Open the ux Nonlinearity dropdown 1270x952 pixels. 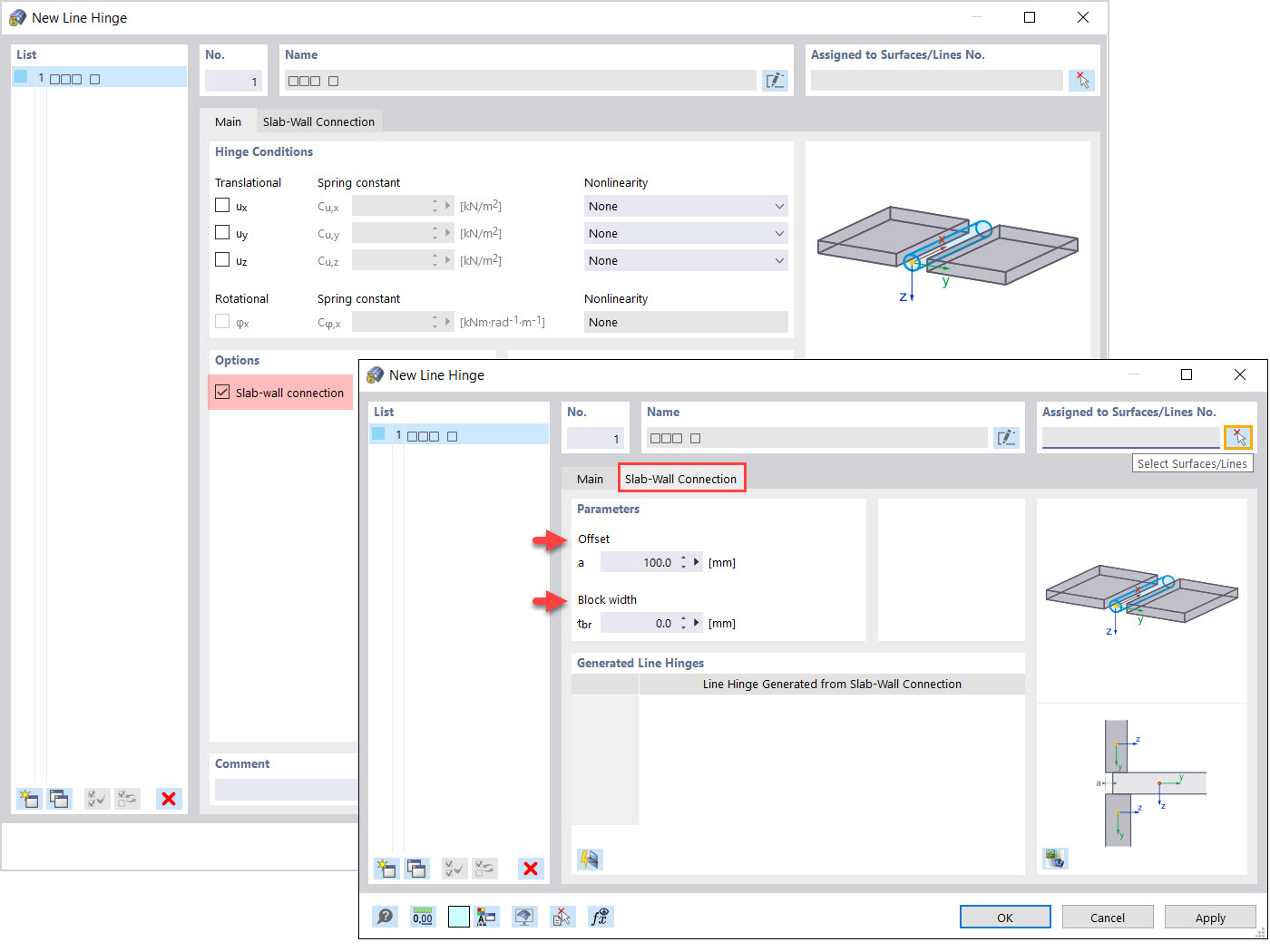click(686, 206)
